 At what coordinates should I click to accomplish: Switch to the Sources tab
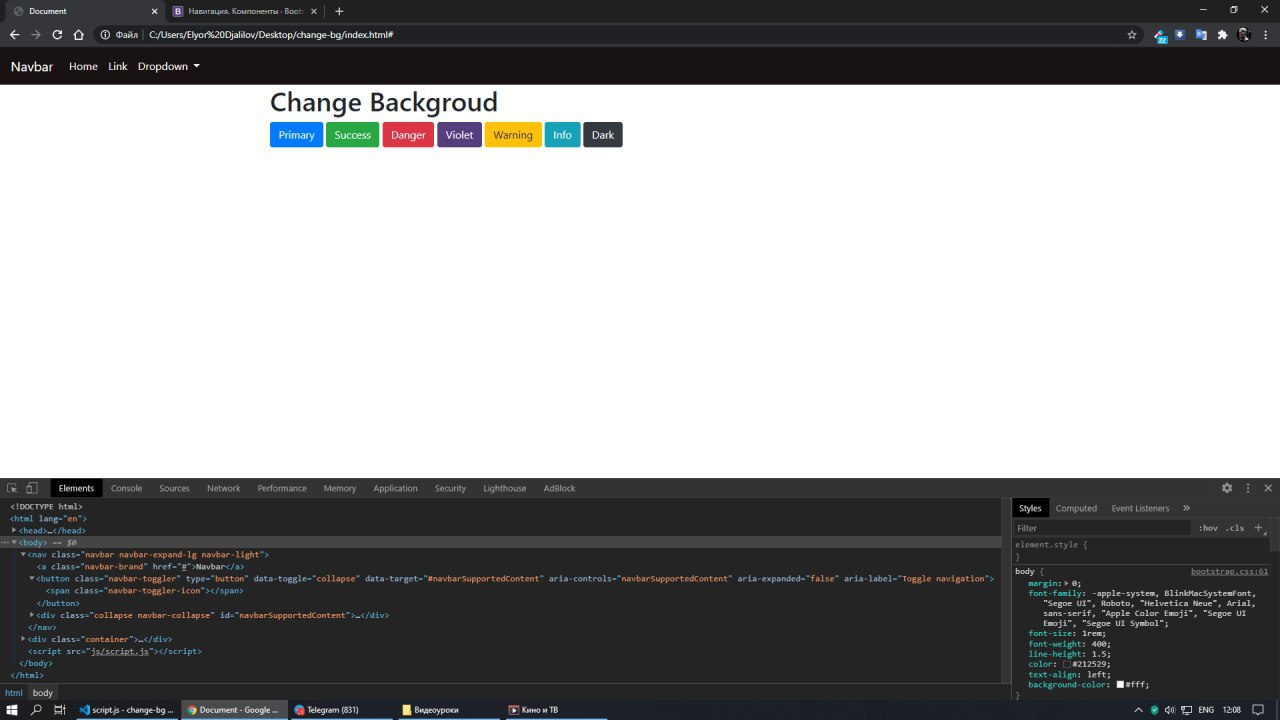click(174, 488)
